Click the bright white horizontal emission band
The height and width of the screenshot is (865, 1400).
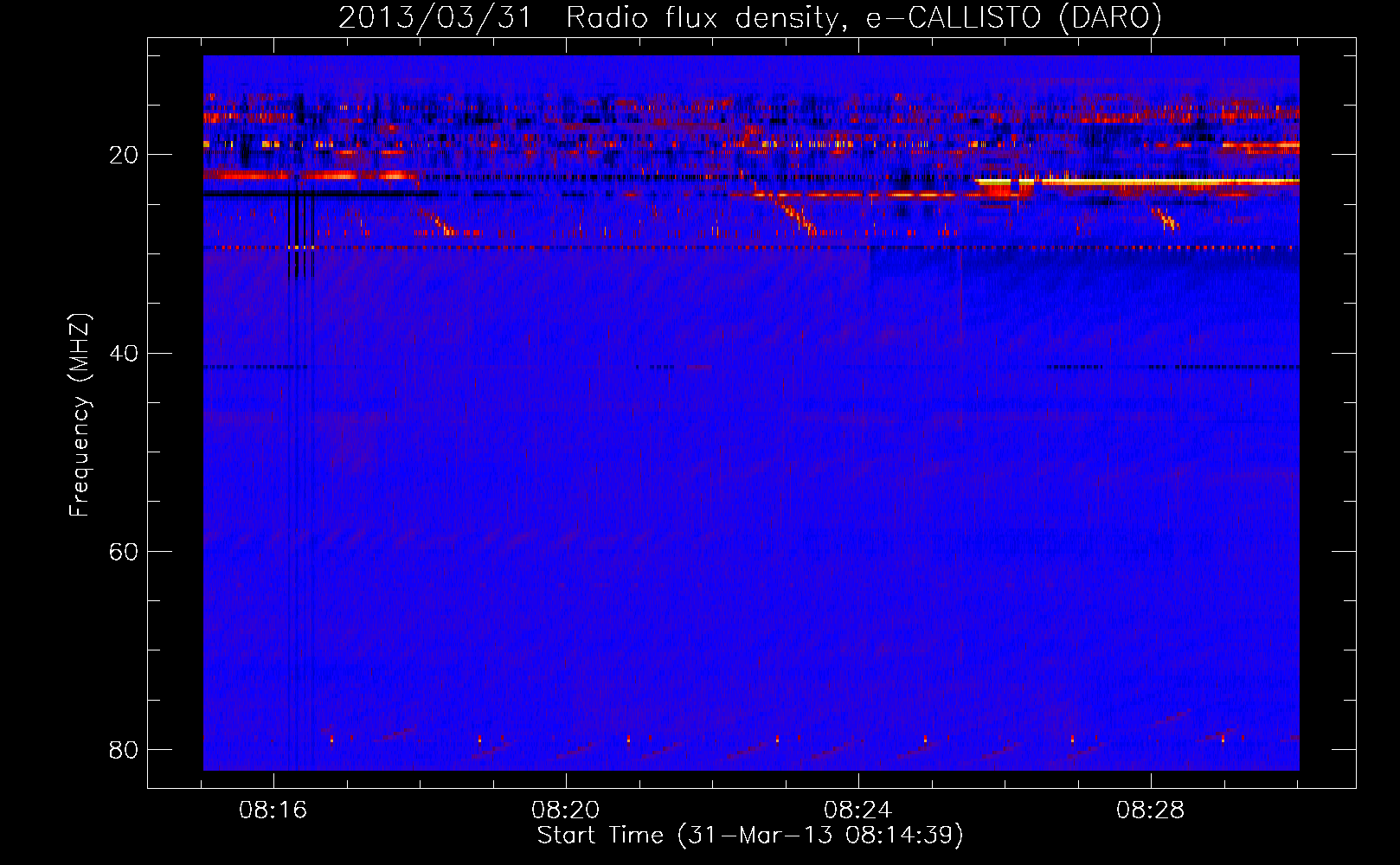pos(1138,182)
